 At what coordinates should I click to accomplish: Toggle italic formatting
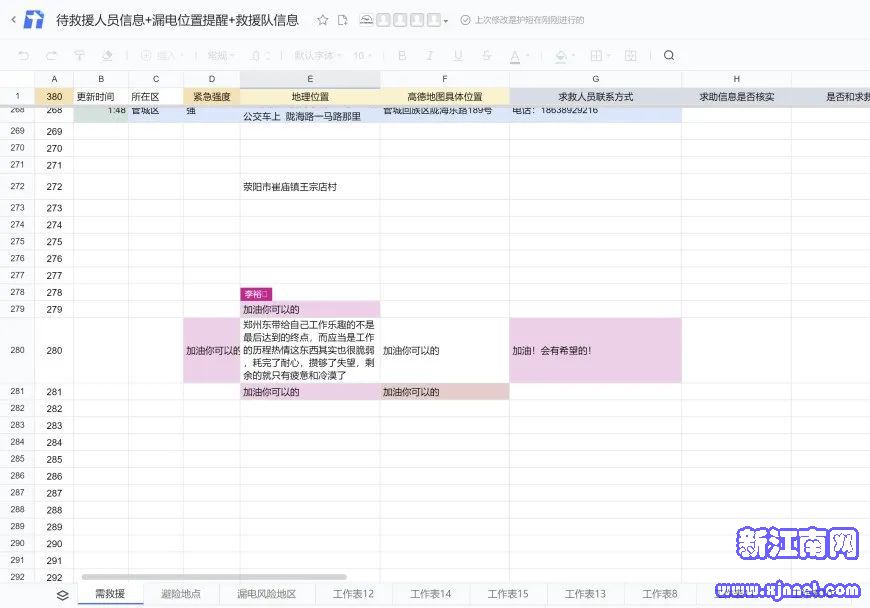coord(429,55)
